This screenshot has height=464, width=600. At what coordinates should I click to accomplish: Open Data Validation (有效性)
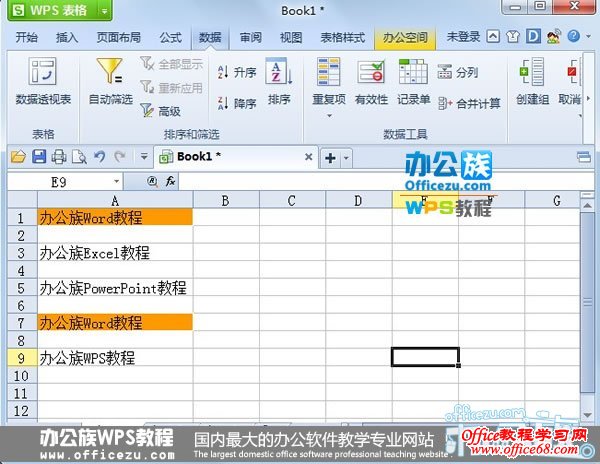tap(371, 81)
